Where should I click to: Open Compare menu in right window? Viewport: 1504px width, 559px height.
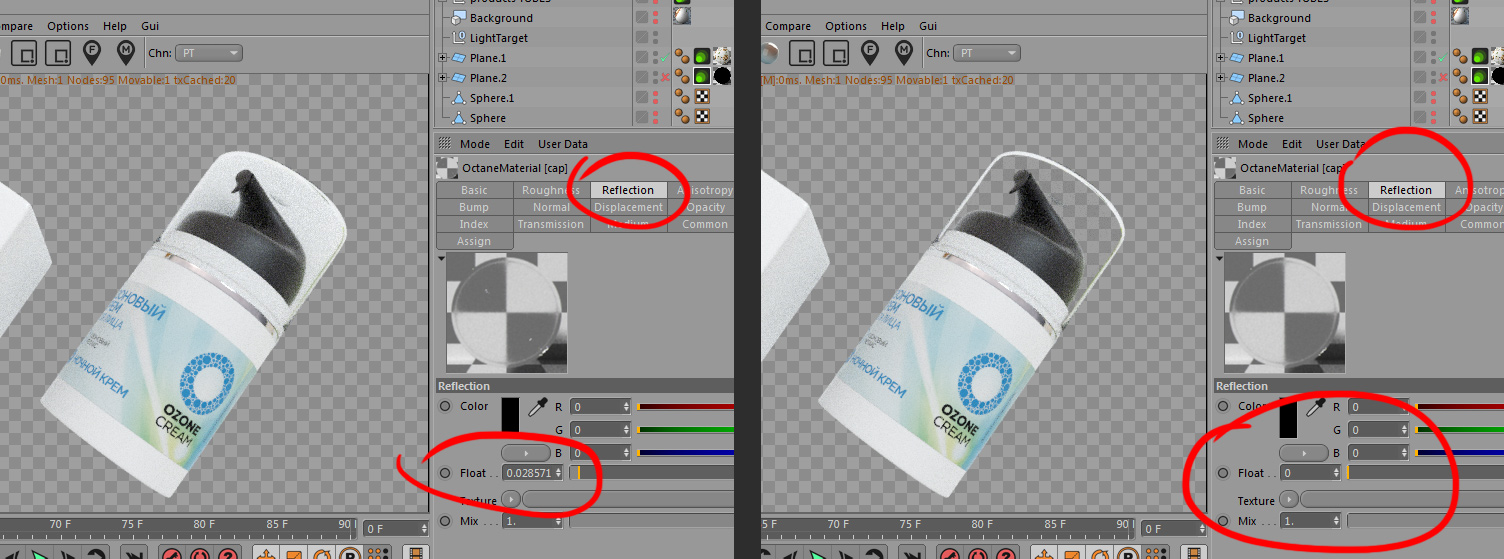[x=789, y=26]
